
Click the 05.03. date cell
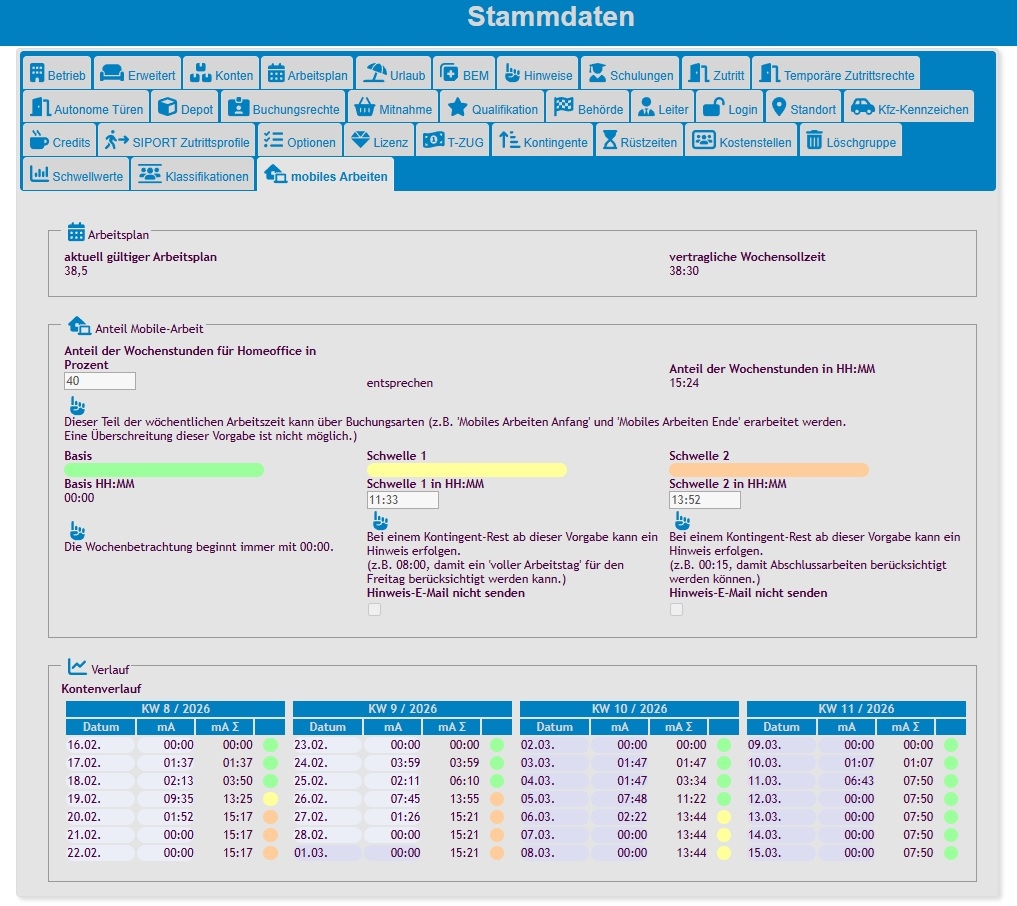tap(555, 799)
